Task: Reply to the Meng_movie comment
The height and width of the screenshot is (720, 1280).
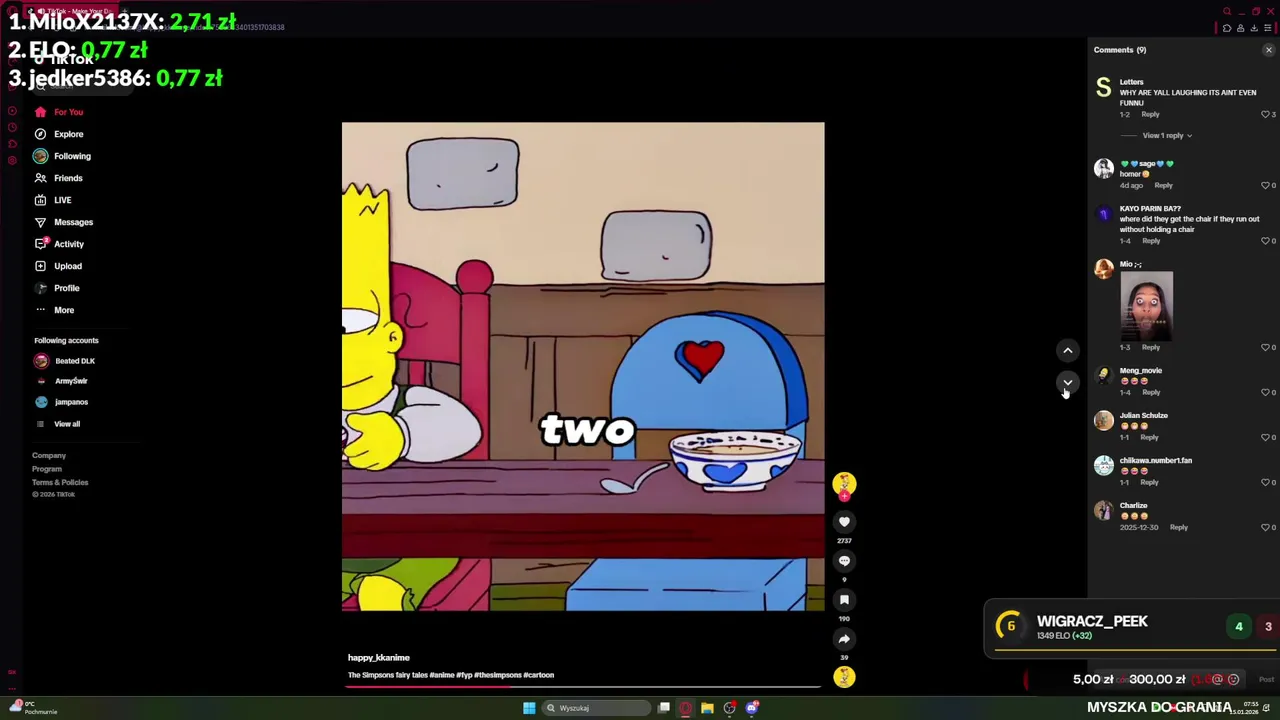Action: 1151,392
